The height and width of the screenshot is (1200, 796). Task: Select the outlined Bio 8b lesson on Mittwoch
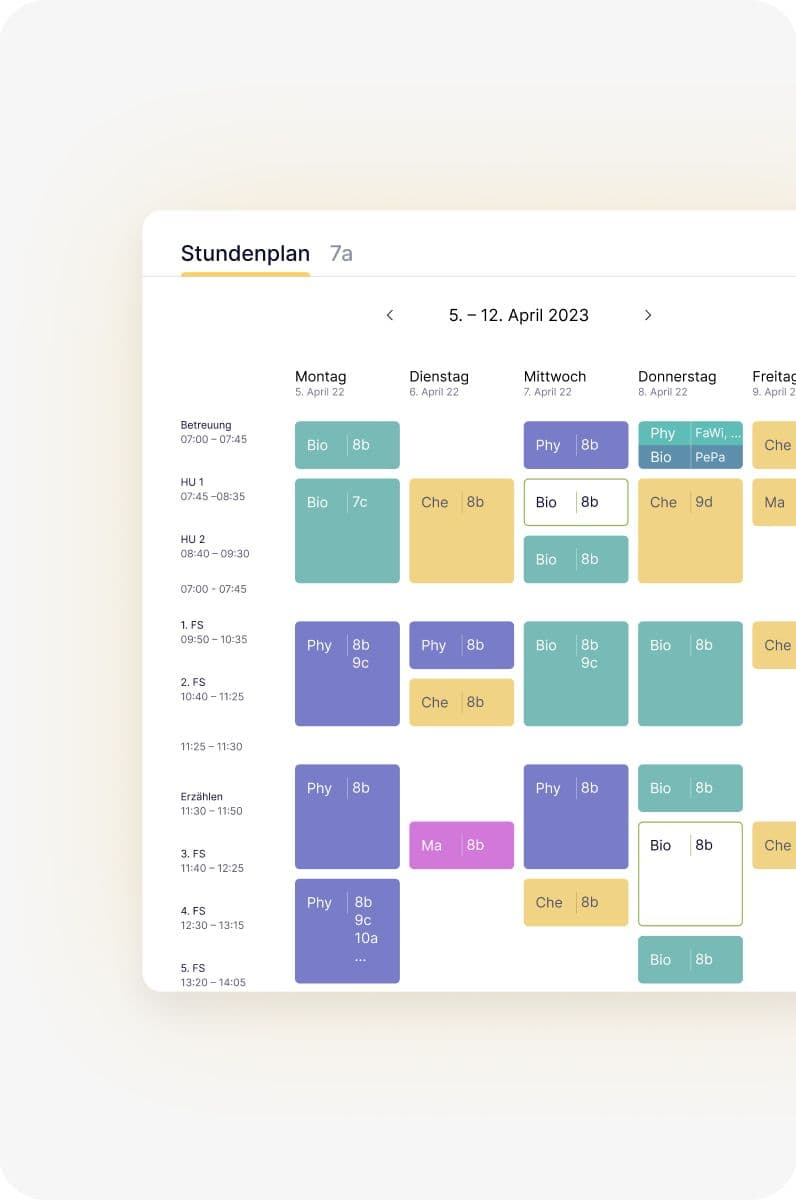[575, 502]
